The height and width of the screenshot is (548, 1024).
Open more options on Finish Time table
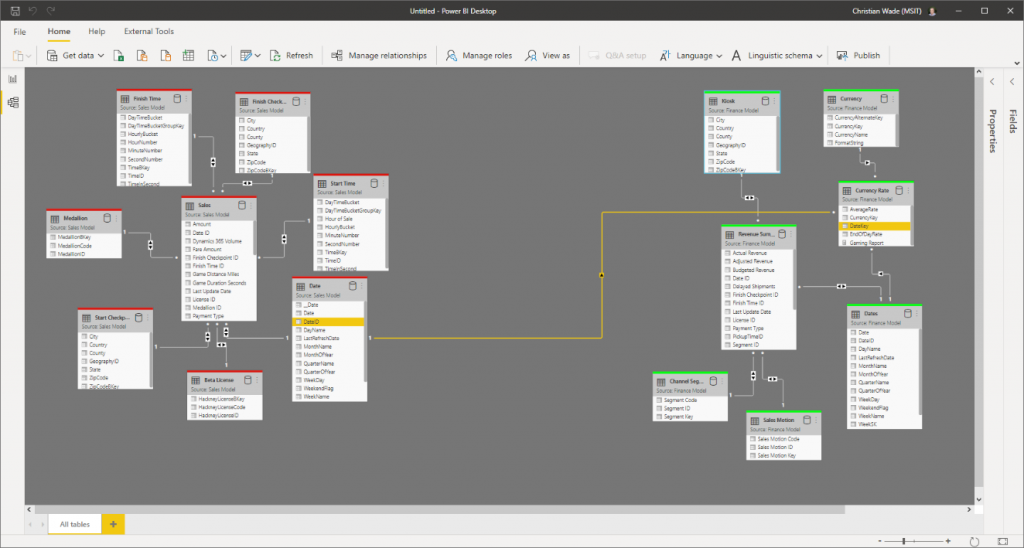187,99
